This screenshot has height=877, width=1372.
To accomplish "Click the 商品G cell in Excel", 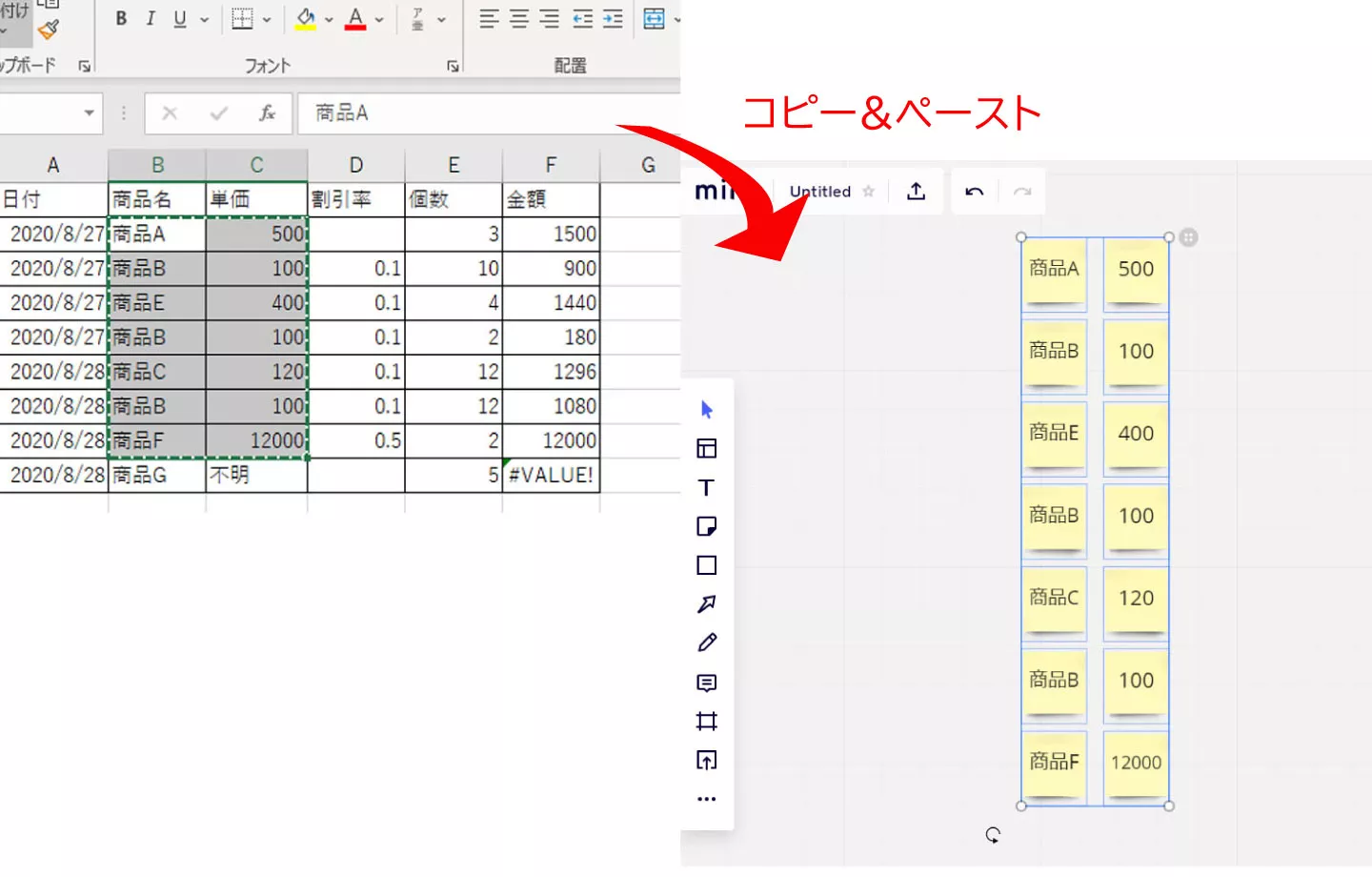I will tap(157, 475).
